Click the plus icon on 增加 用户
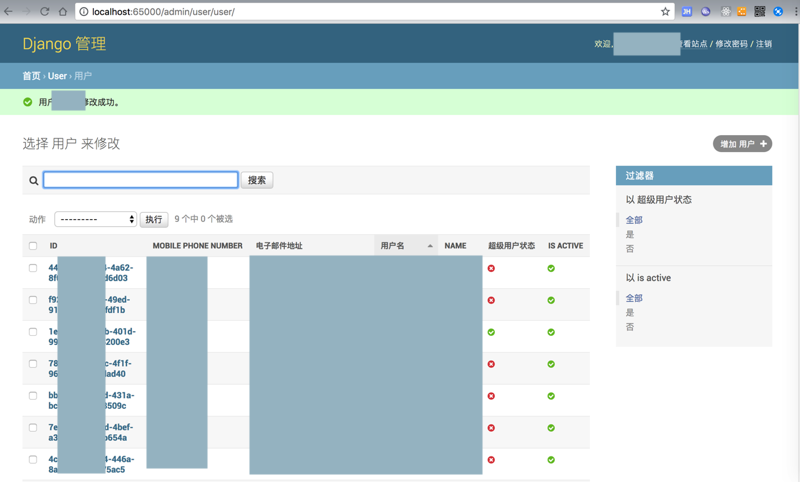The height and width of the screenshot is (482, 800). pyautogui.click(x=763, y=144)
